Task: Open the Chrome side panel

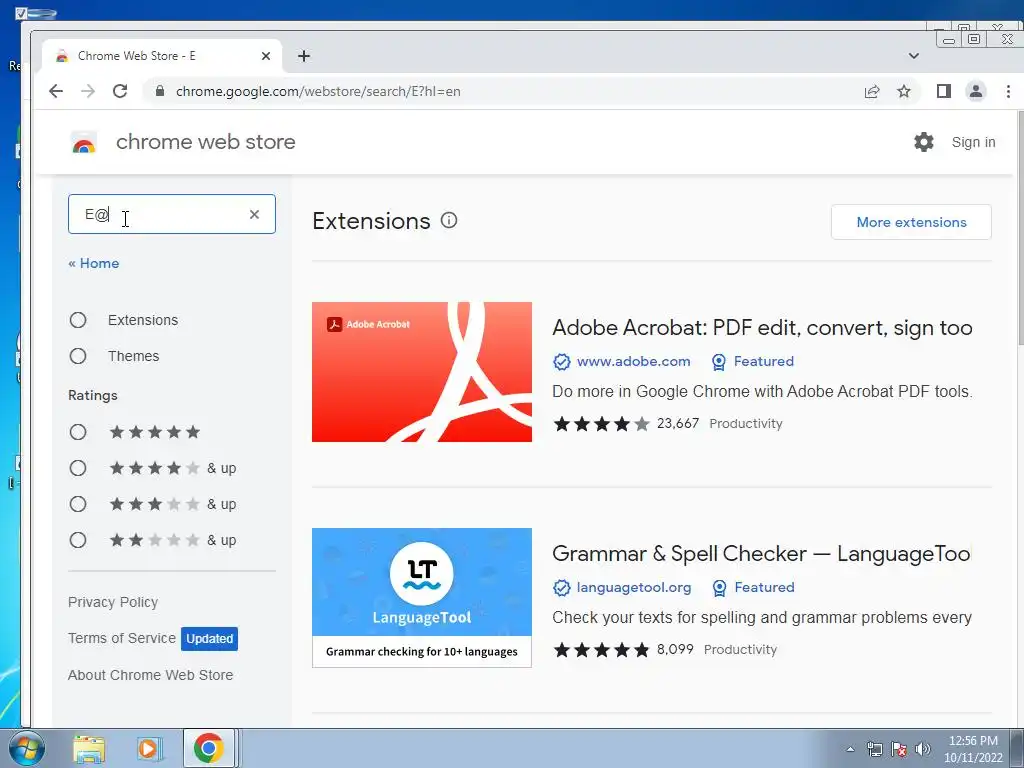Action: tap(944, 91)
